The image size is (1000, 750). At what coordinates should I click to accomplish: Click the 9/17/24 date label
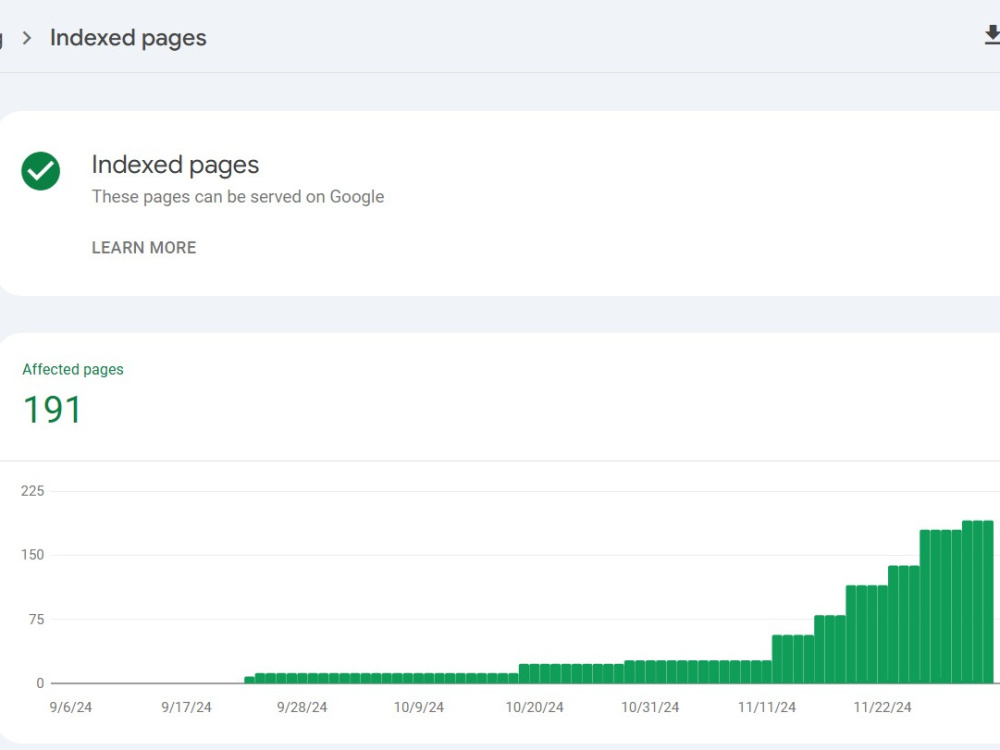(186, 707)
